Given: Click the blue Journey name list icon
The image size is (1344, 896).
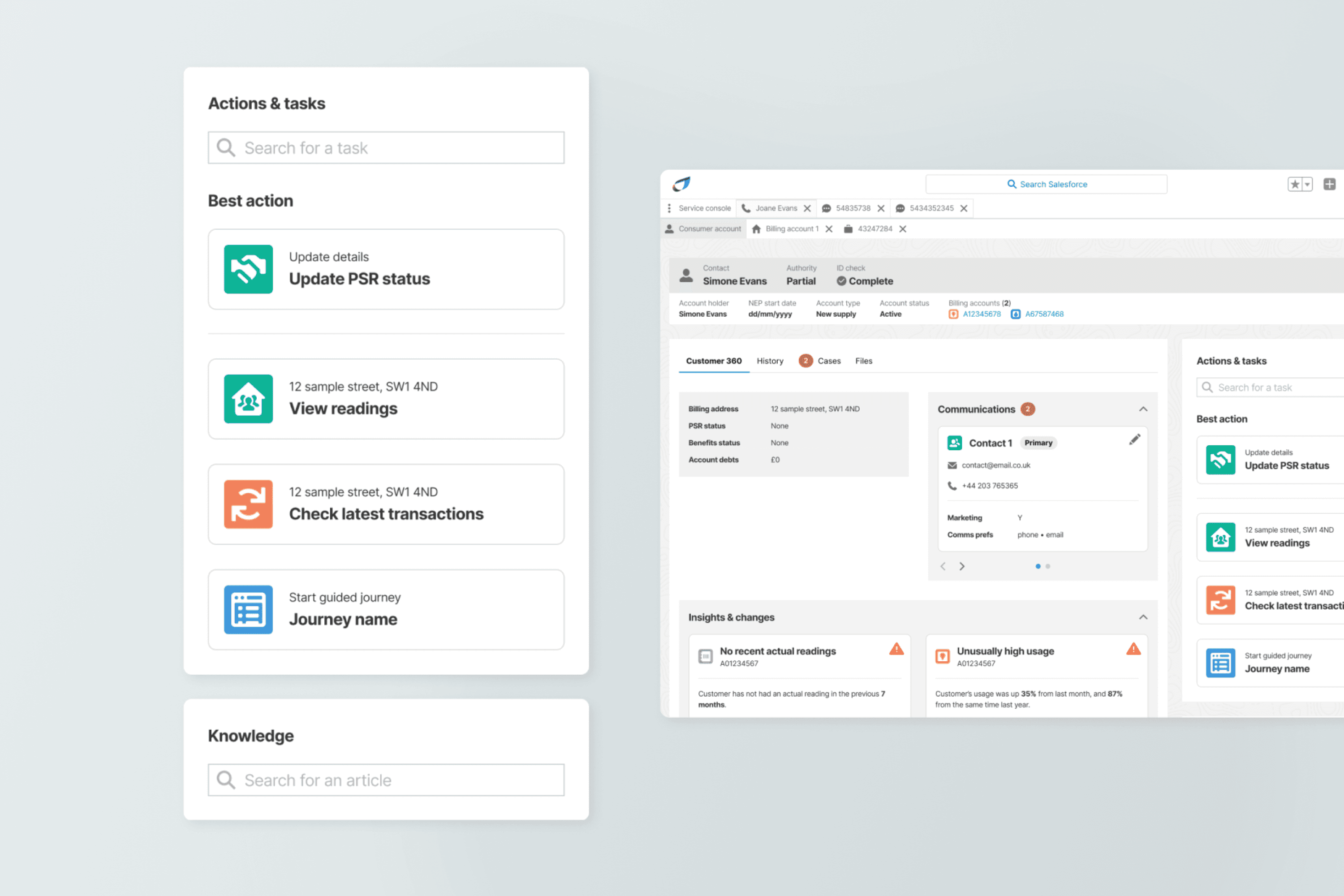Looking at the screenshot, I should pyautogui.click(x=248, y=609).
